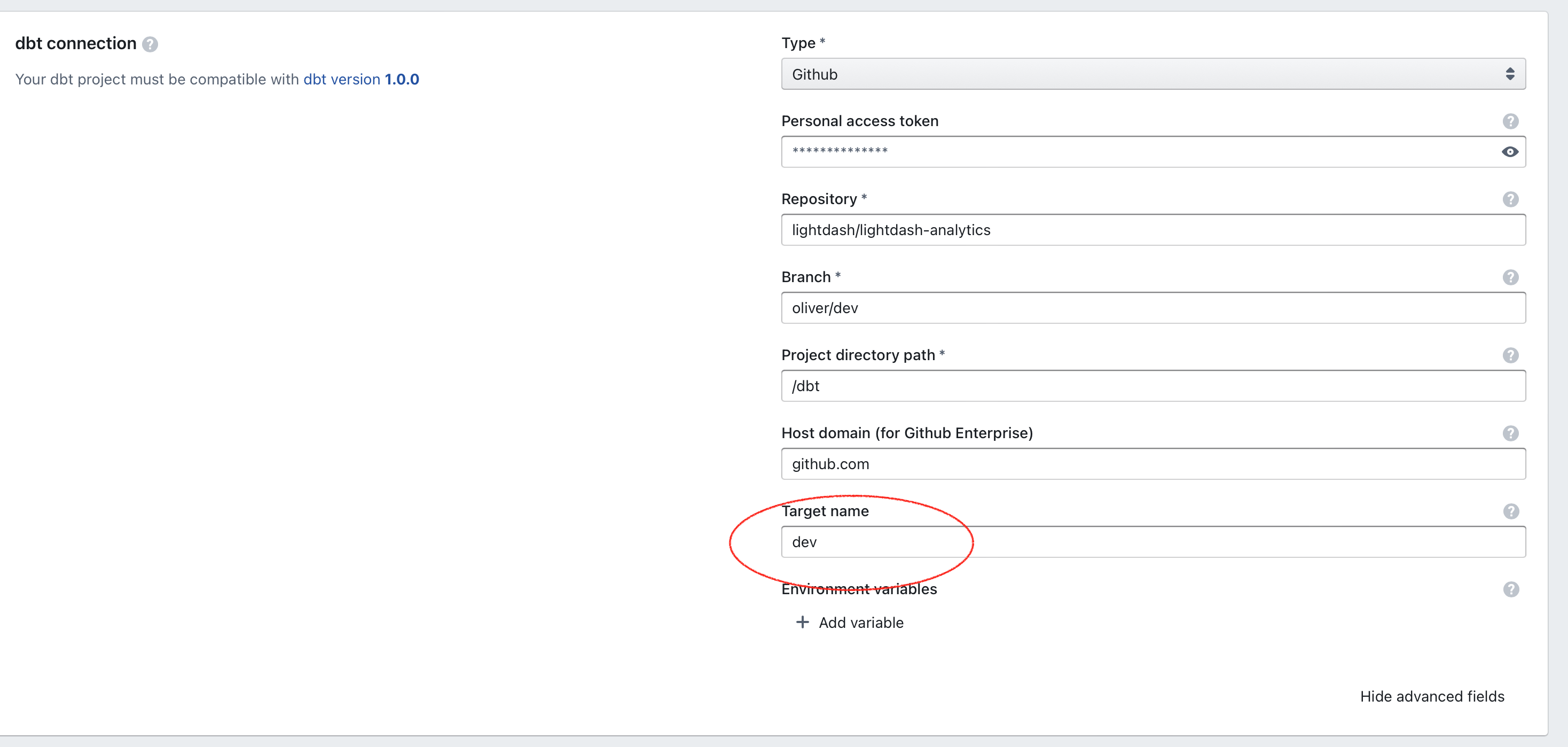Image resolution: width=1568 pixels, height=747 pixels.
Task: Click the Hide advanced fields link
Action: 1432,696
